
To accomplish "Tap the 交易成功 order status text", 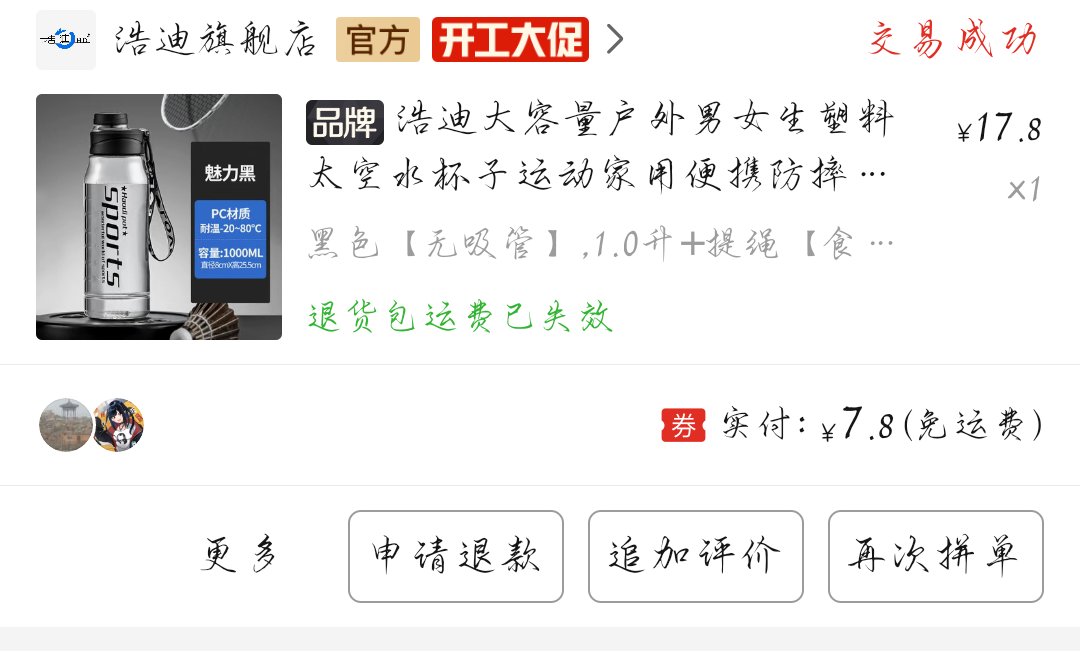I will click(953, 39).
